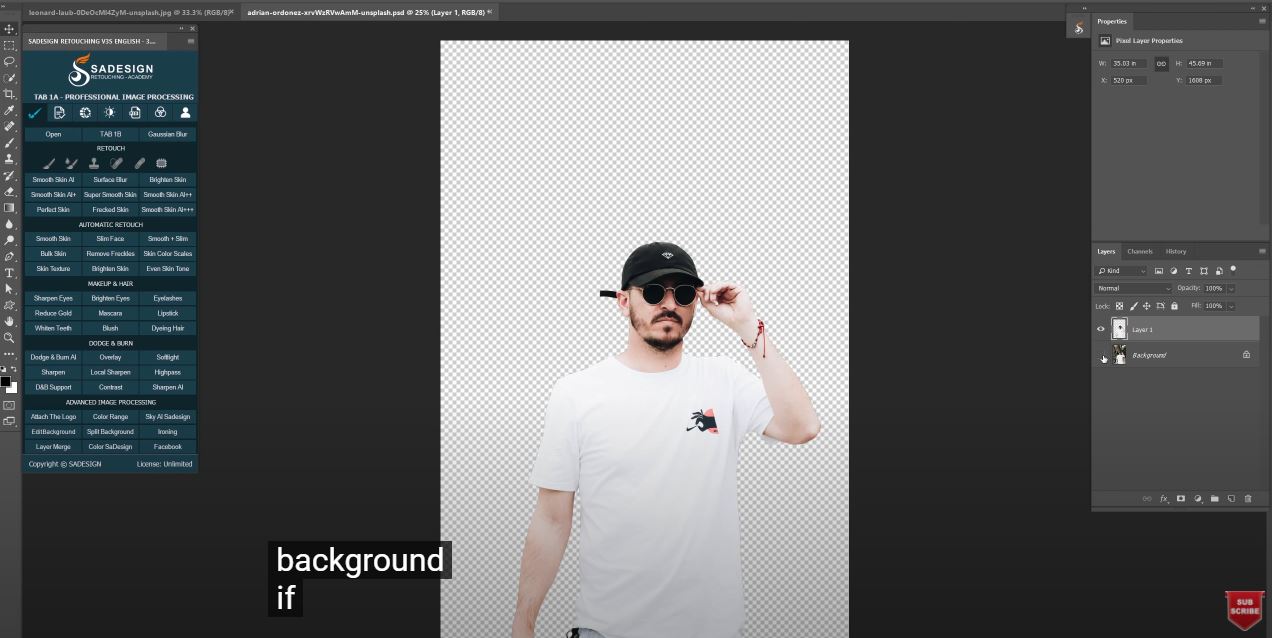The width and height of the screenshot is (1272, 638).
Task: Toggle pixel layer filter in Layers panel
Action: click(1159, 271)
